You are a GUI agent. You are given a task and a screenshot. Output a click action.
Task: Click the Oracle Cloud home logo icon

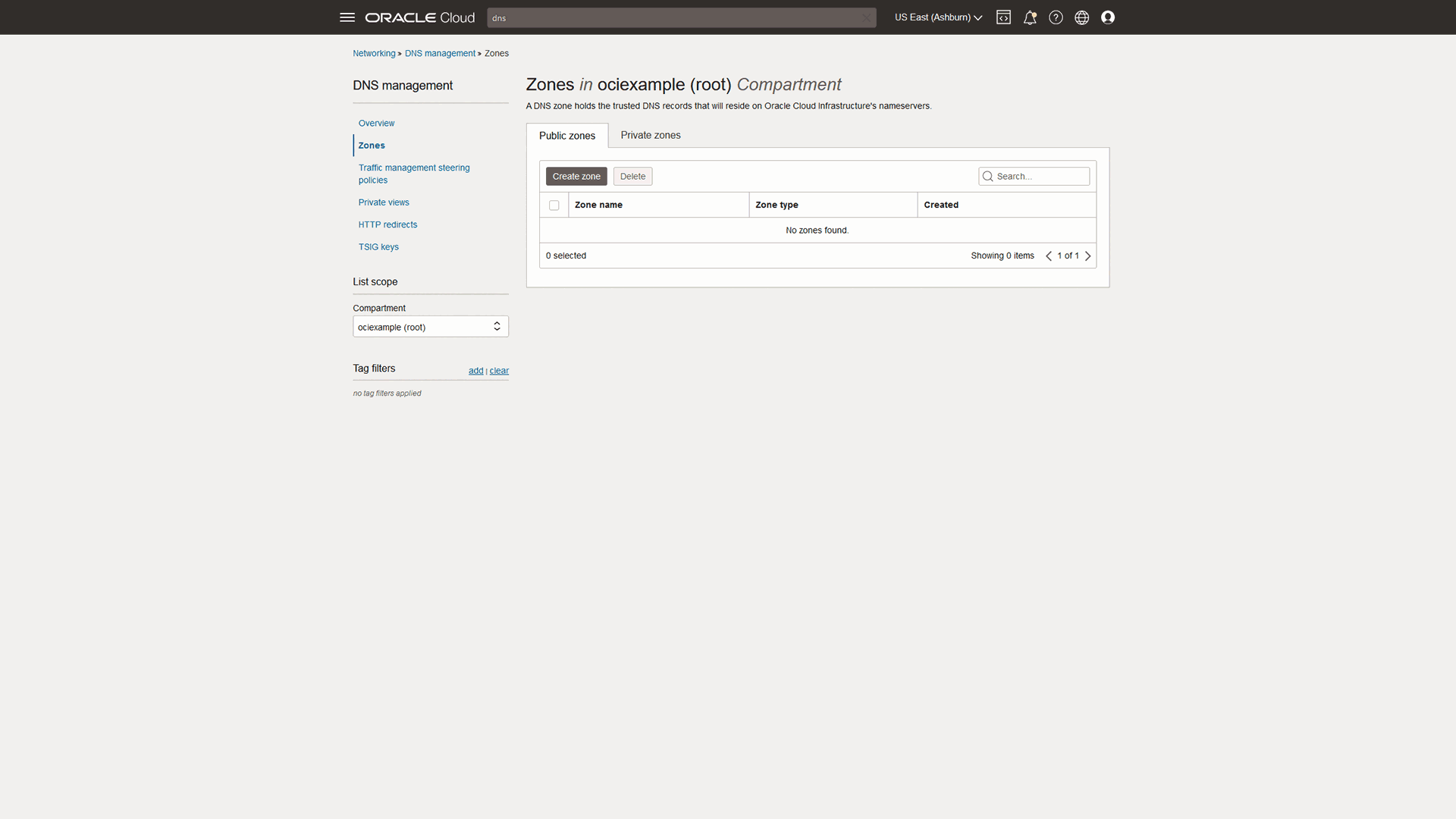420,17
